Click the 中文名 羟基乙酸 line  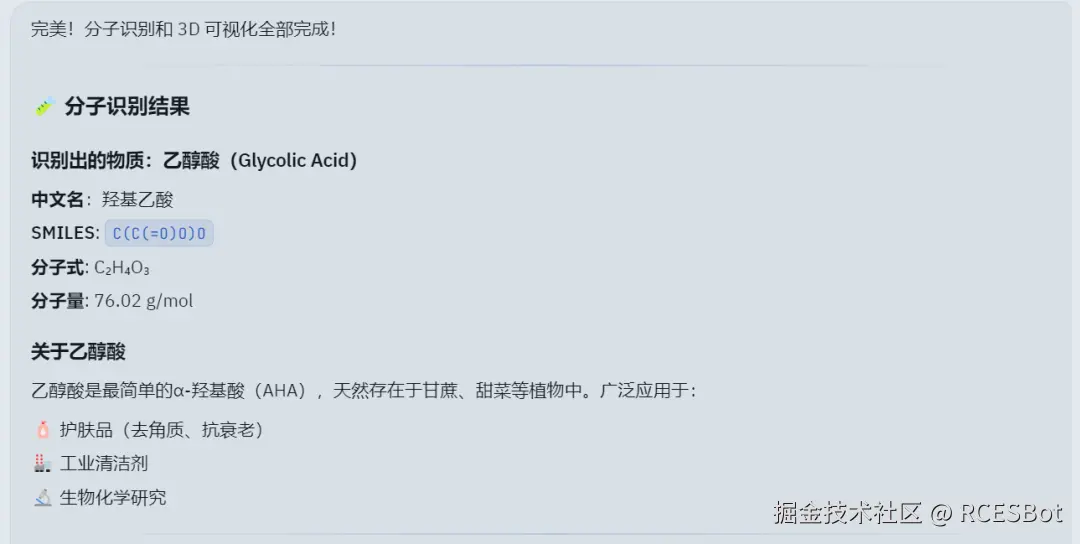(102, 200)
